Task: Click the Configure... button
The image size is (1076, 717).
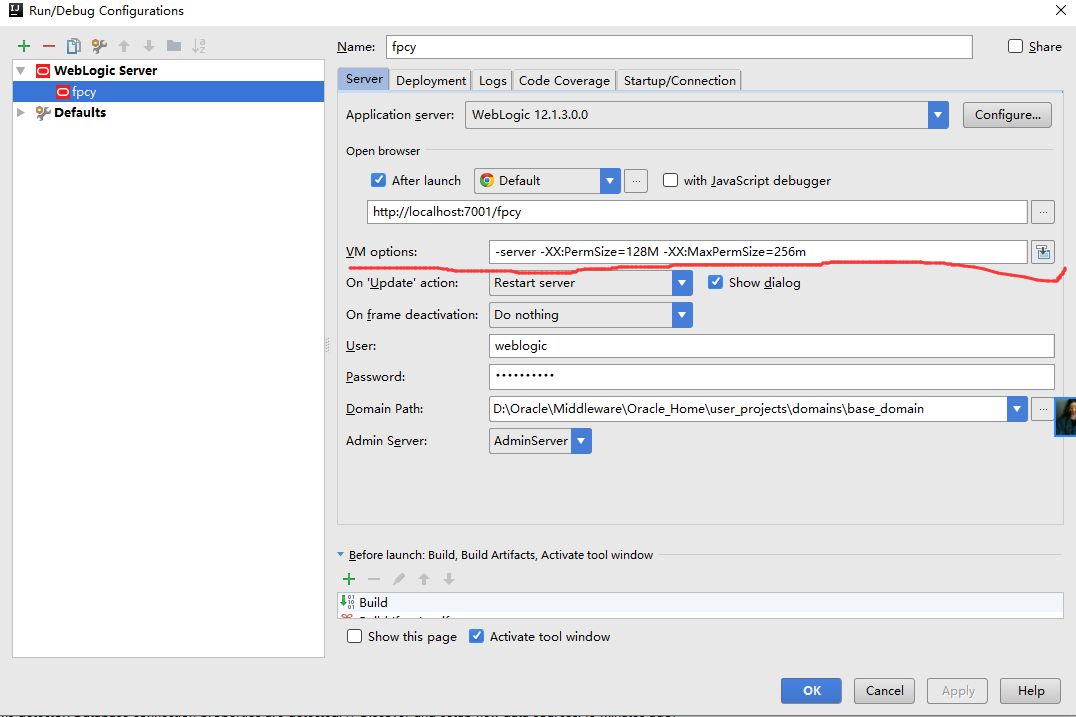Action: 1007,115
